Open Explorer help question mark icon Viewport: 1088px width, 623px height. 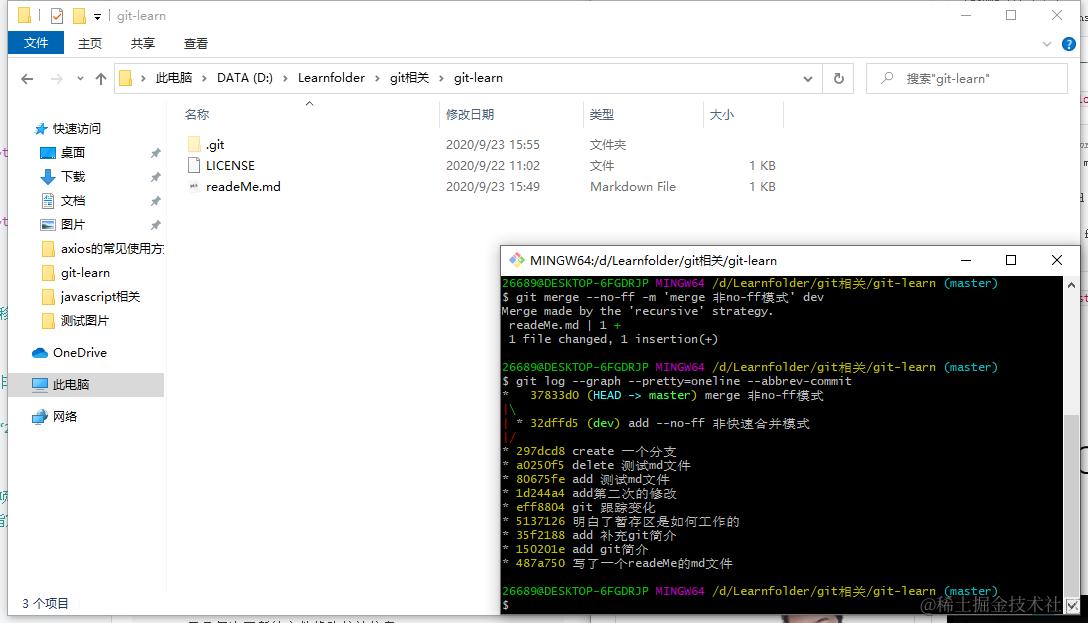[x=1069, y=44]
